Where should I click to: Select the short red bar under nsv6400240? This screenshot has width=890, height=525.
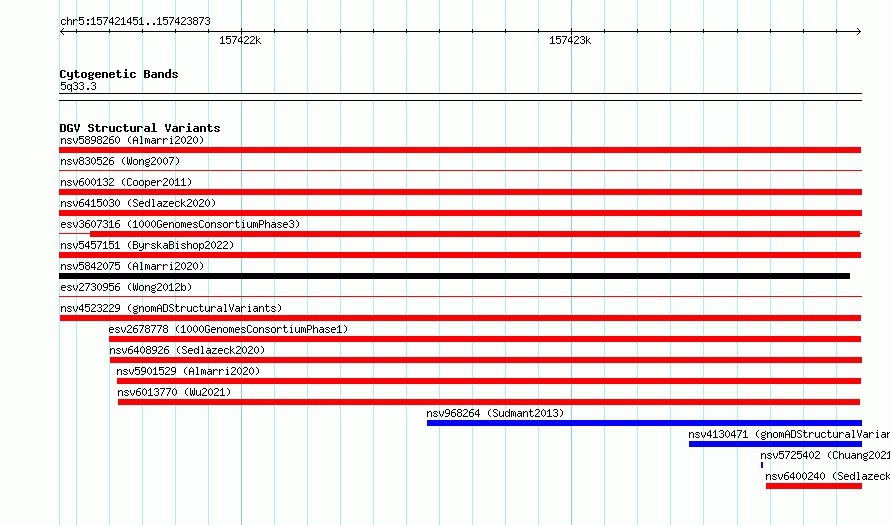813,486
